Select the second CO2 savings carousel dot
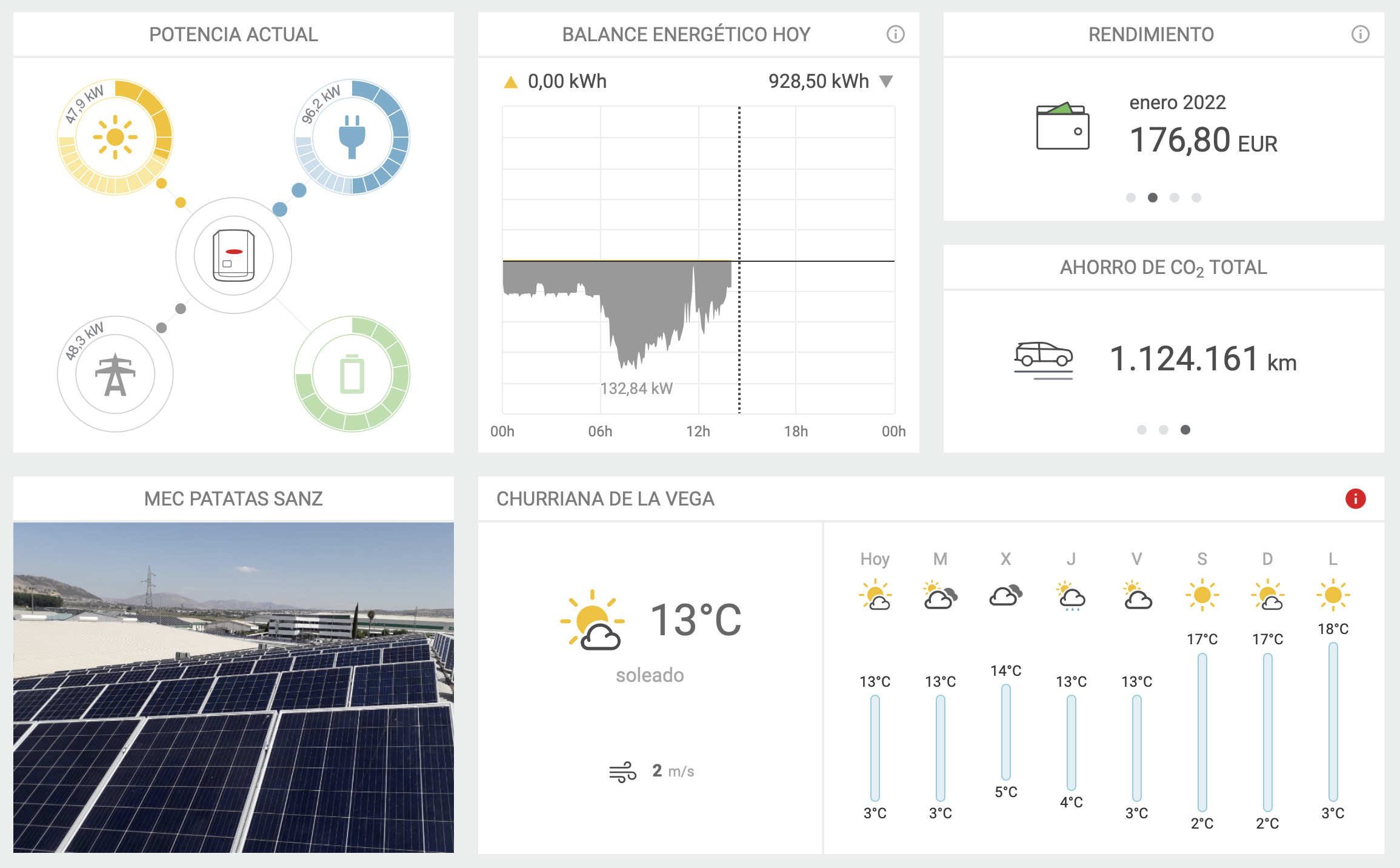1400x868 pixels. [x=1164, y=430]
